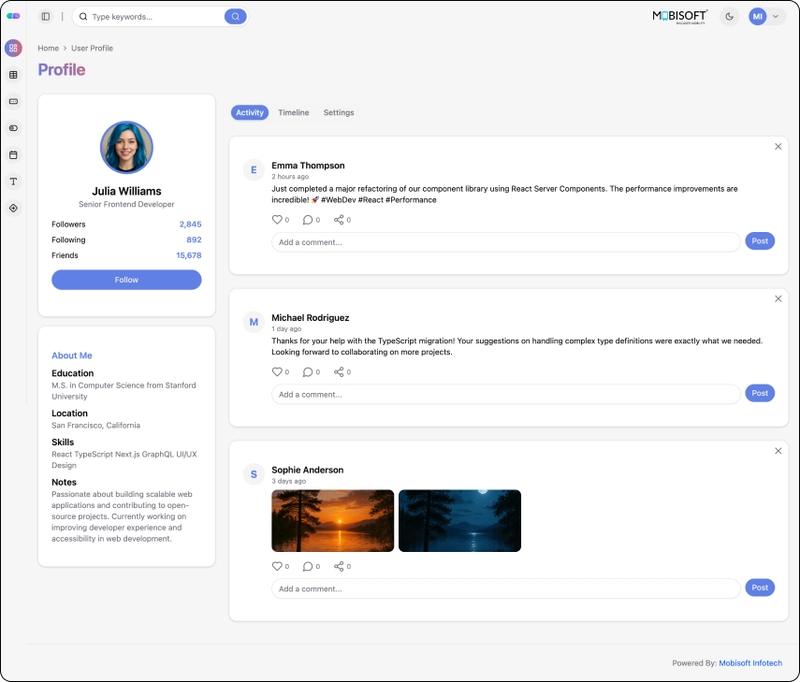This screenshot has width=800, height=682.
Task: Switch to the Timeline tab
Action: 293,112
